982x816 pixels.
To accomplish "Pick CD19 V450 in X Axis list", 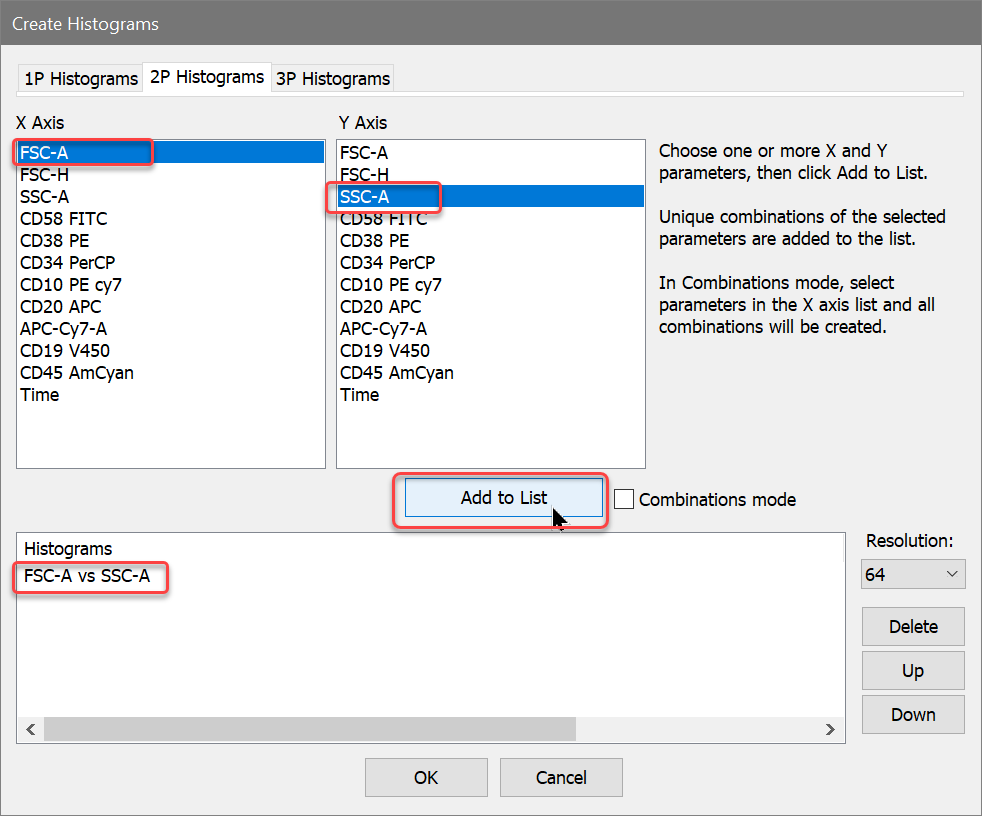I will (x=65, y=351).
